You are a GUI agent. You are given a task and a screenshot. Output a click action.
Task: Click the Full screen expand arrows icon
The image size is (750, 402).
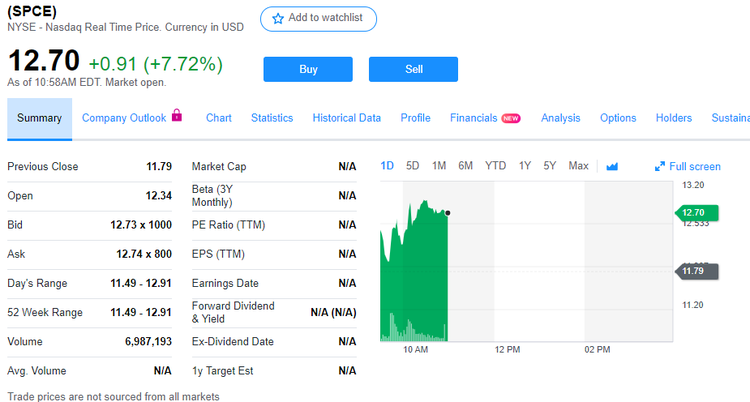click(660, 167)
